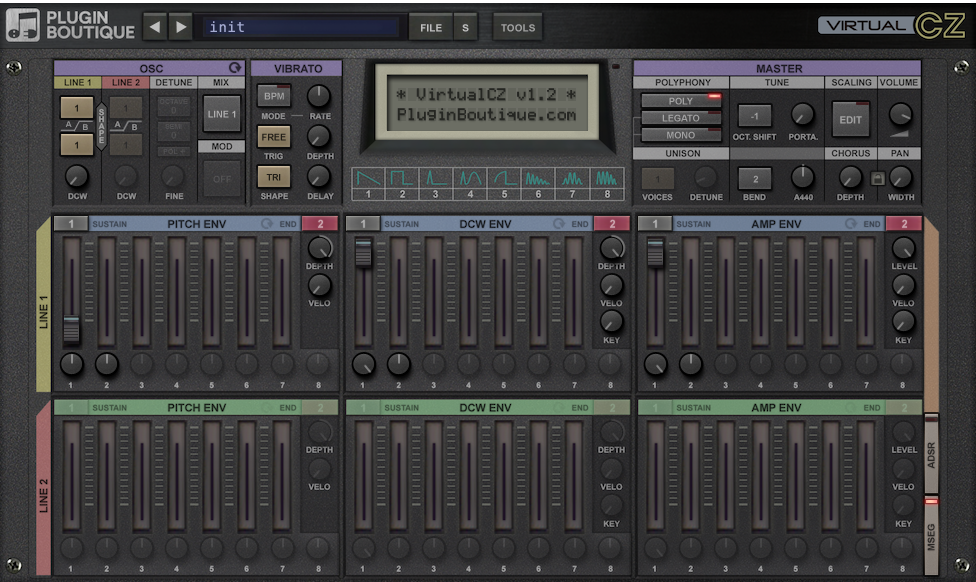Switch envelopes to MSEG mode
976x582 pixels.
coord(931,535)
